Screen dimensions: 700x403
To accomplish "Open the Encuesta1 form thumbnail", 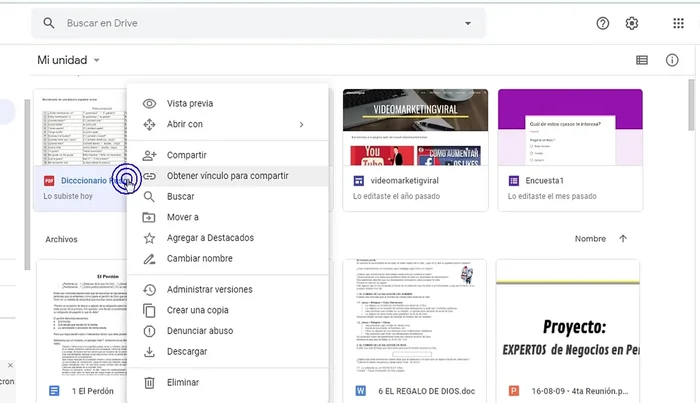I will 570,128.
